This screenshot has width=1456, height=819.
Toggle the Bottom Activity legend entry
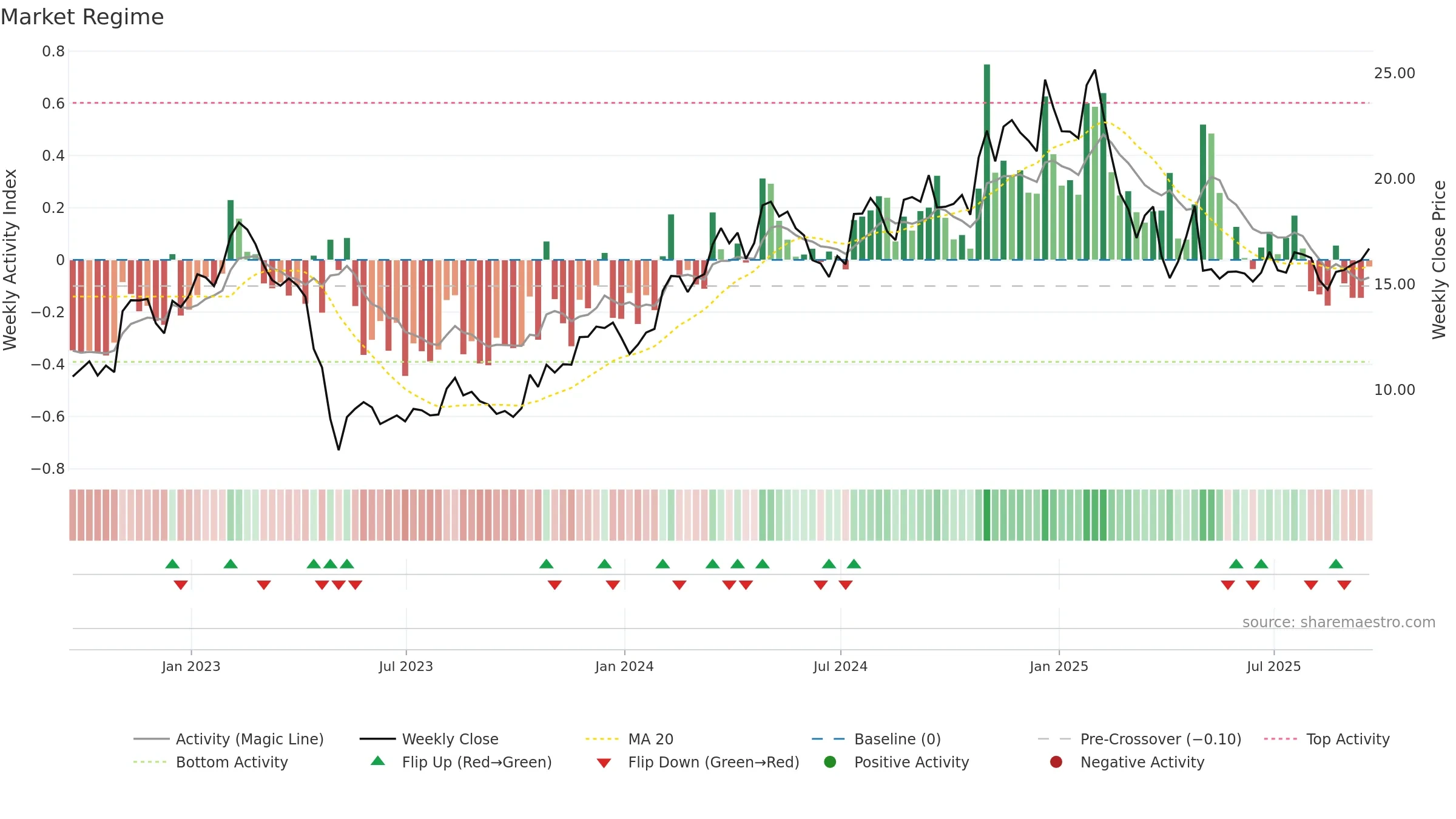(211, 762)
